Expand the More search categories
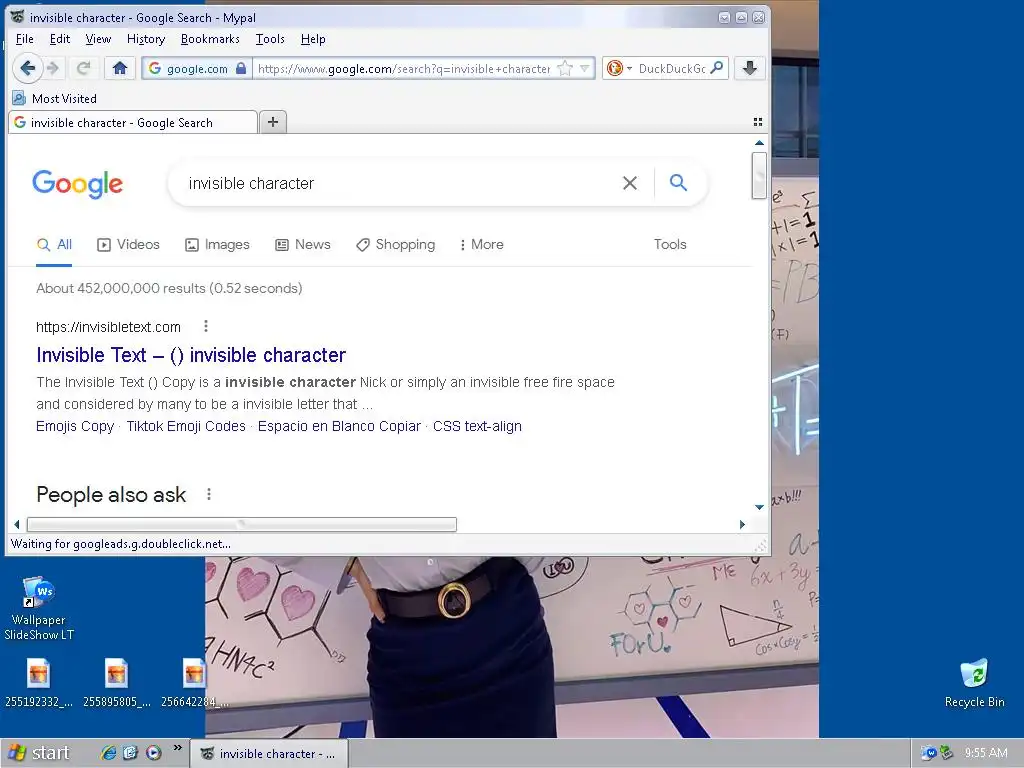1024x768 pixels. tap(481, 245)
